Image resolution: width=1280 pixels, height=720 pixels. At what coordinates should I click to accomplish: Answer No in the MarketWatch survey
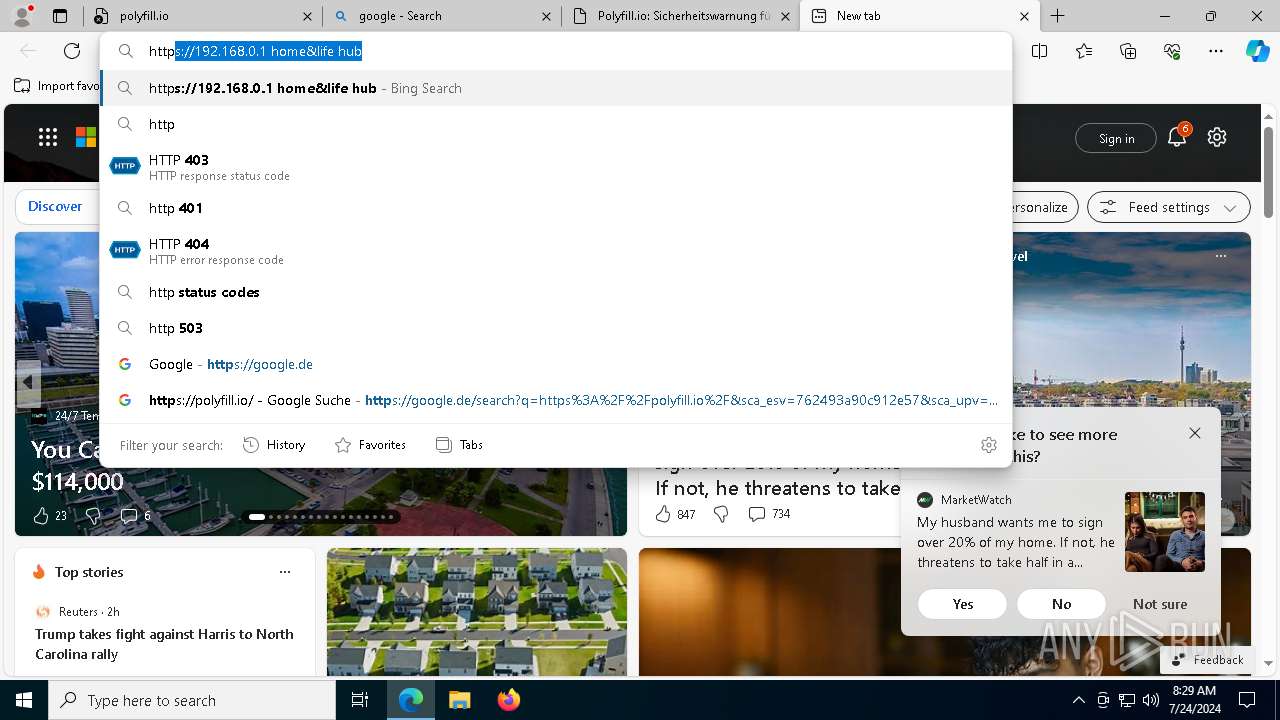pyautogui.click(x=1061, y=604)
